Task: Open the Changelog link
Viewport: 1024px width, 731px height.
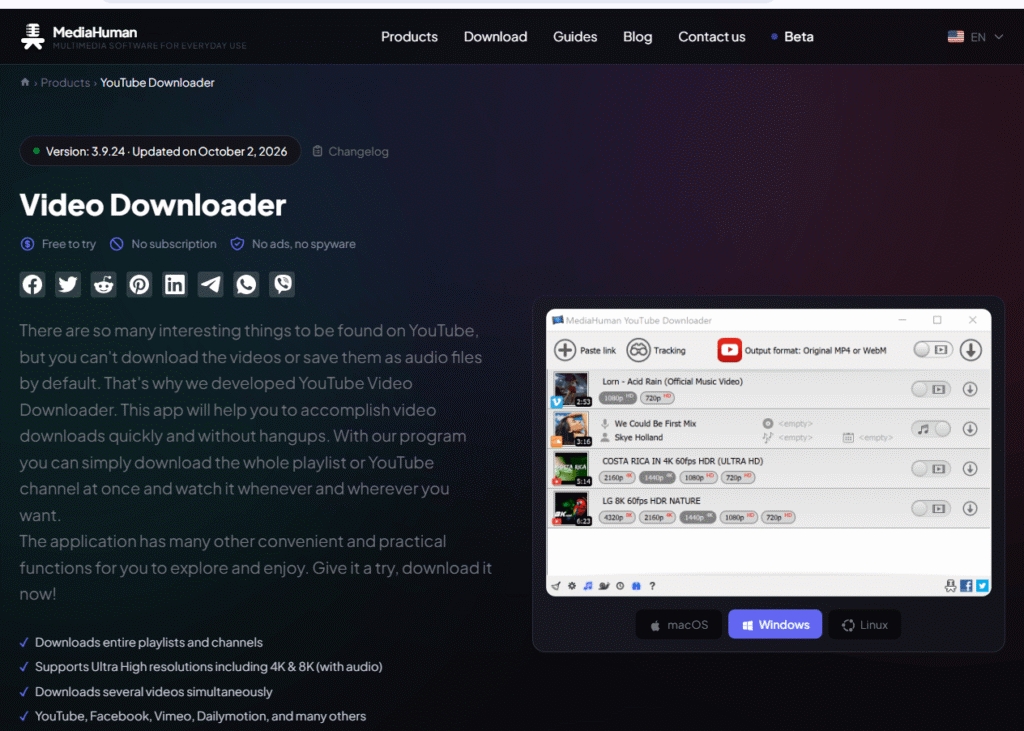Action: click(351, 152)
